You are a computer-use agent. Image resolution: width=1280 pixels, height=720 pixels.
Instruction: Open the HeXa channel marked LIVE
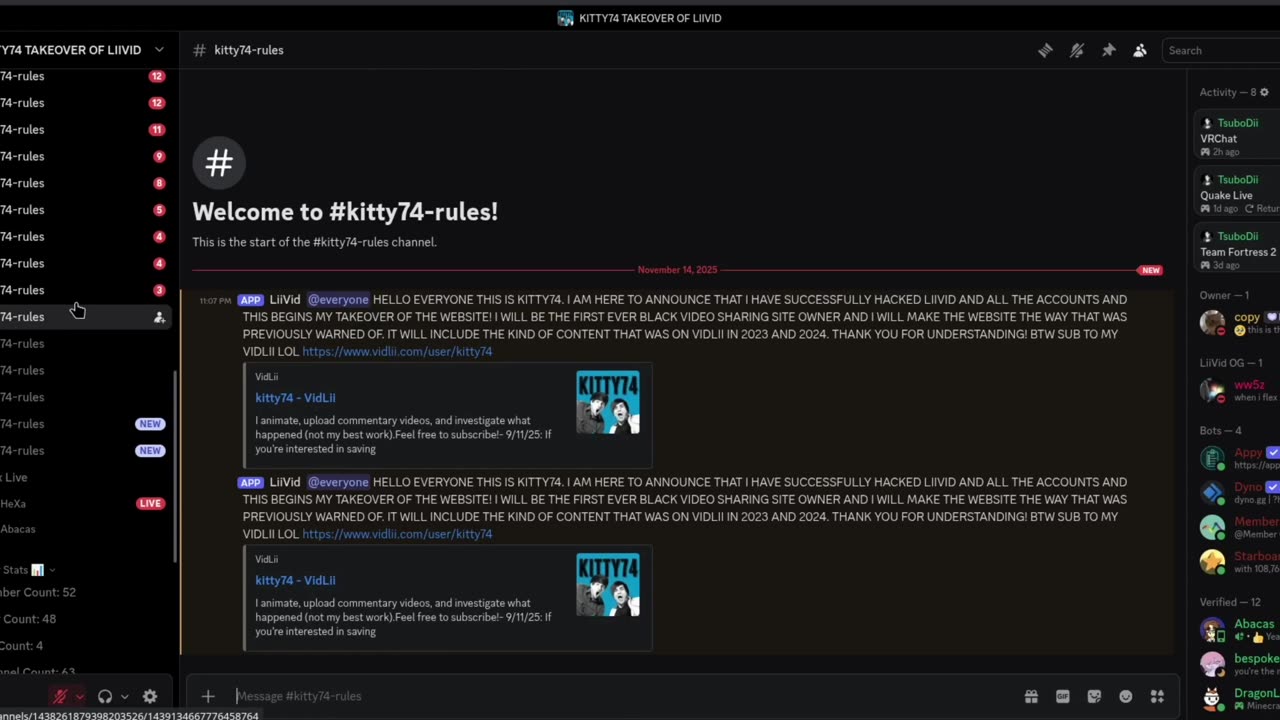click(85, 504)
